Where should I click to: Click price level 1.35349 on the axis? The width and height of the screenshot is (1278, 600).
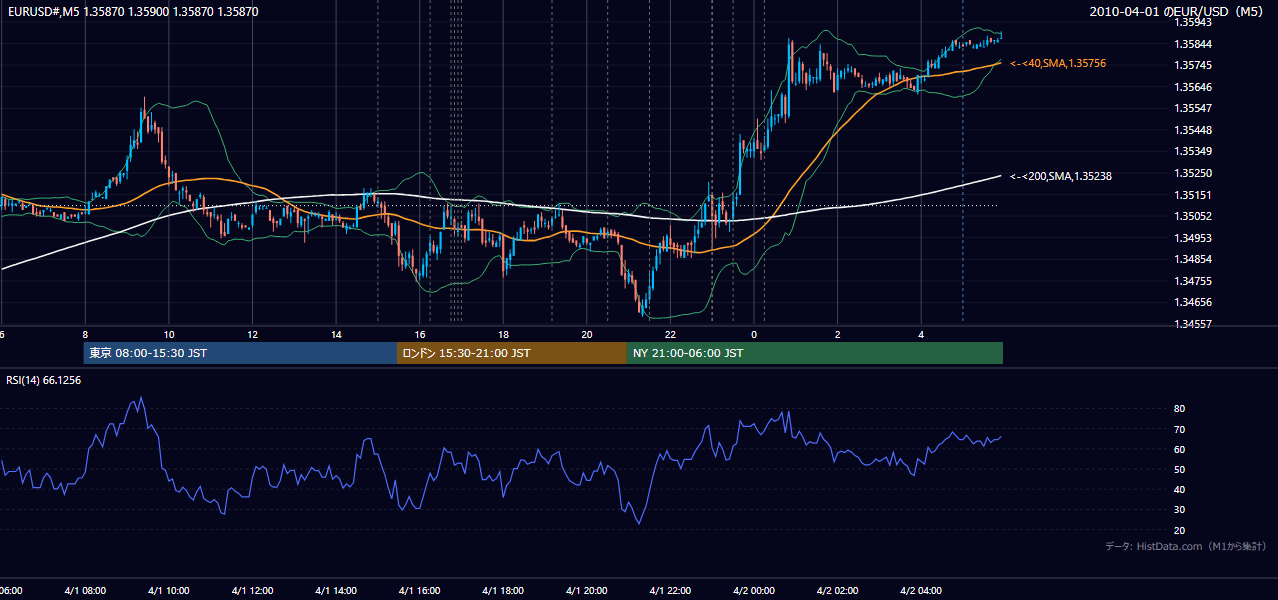tap(1192, 151)
